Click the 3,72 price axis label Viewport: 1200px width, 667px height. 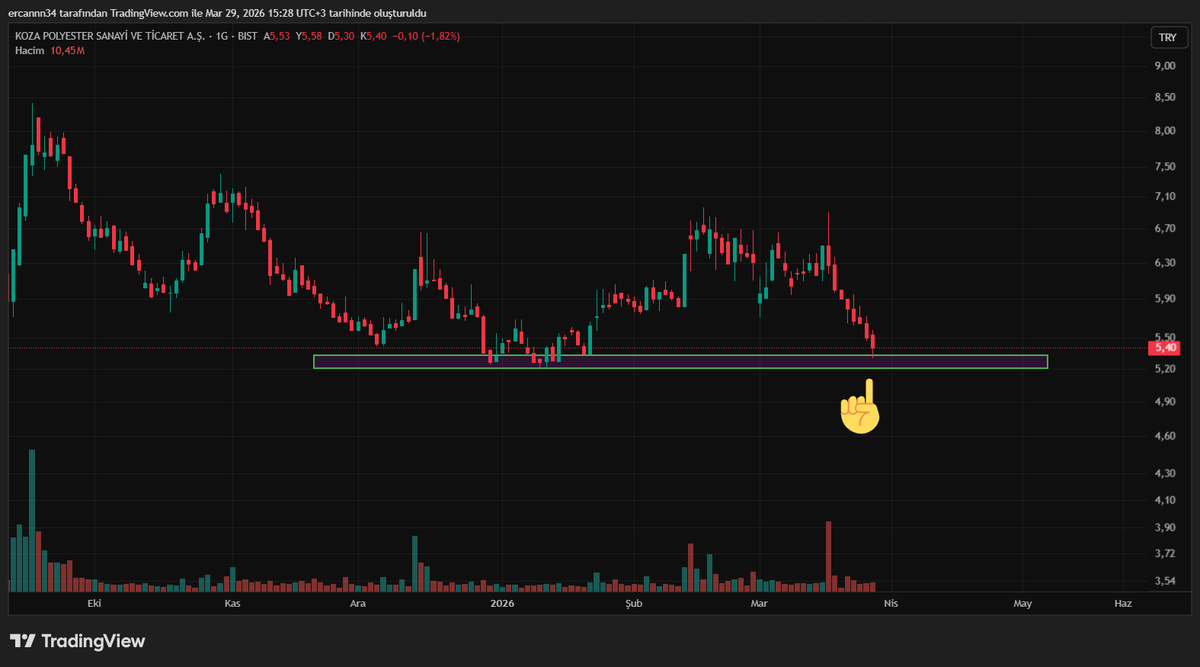pyautogui.click(x=1165, y=554)
